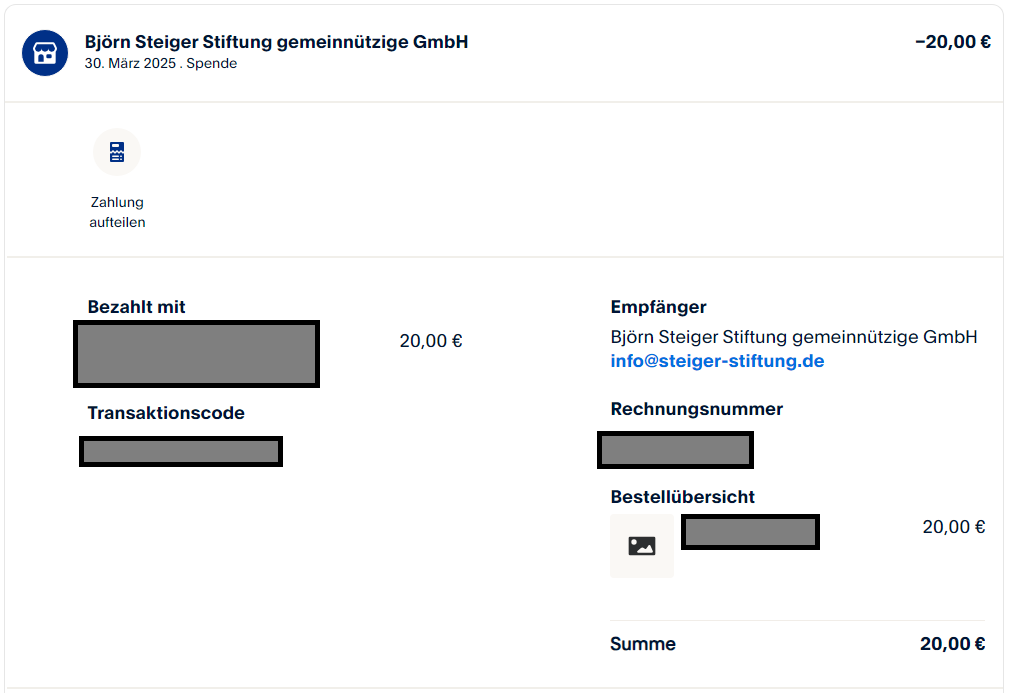
Task: Click the "Transaktionscode" label
Action: pos(166,413)
